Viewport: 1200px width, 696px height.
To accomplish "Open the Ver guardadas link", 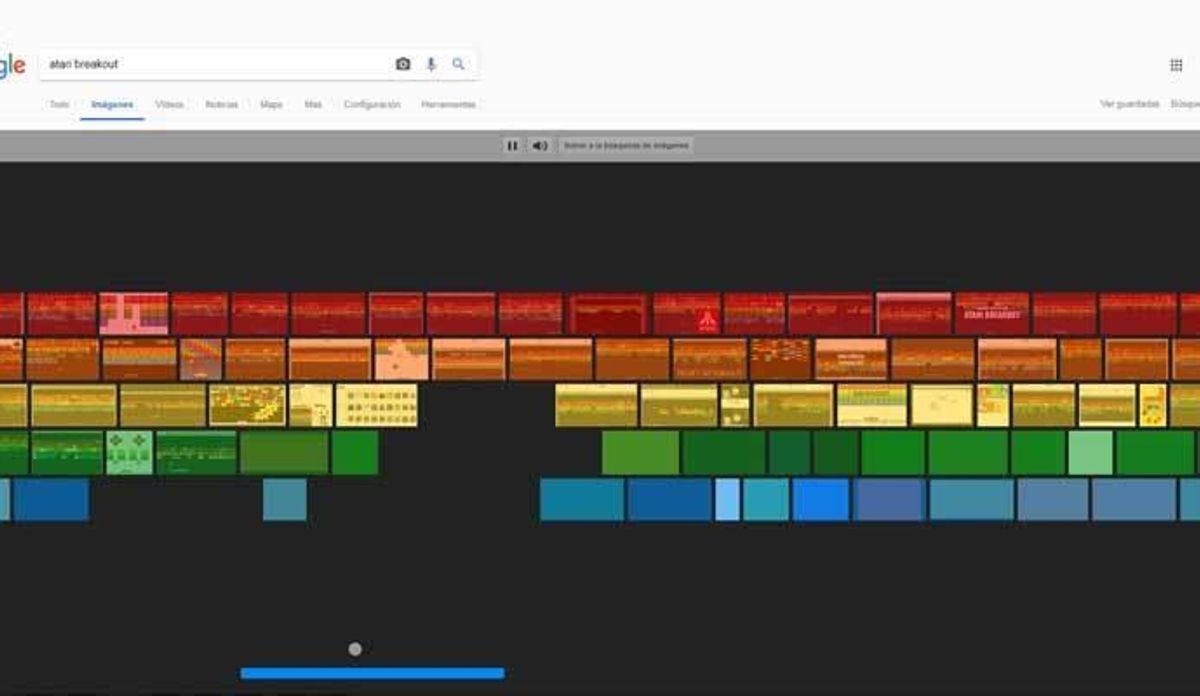I will click(x=1129, y=104).
